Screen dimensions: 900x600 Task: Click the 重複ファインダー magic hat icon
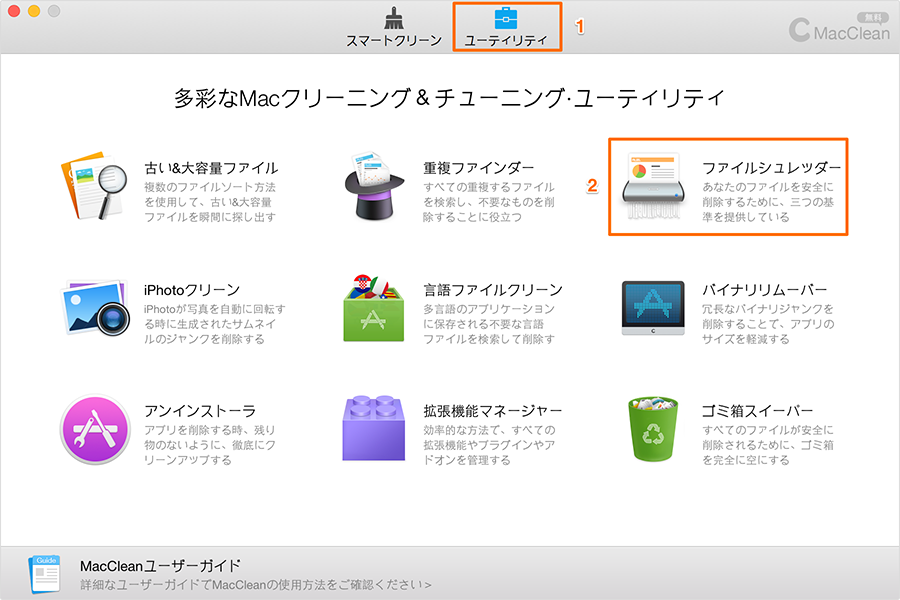[x=373, y=186]
